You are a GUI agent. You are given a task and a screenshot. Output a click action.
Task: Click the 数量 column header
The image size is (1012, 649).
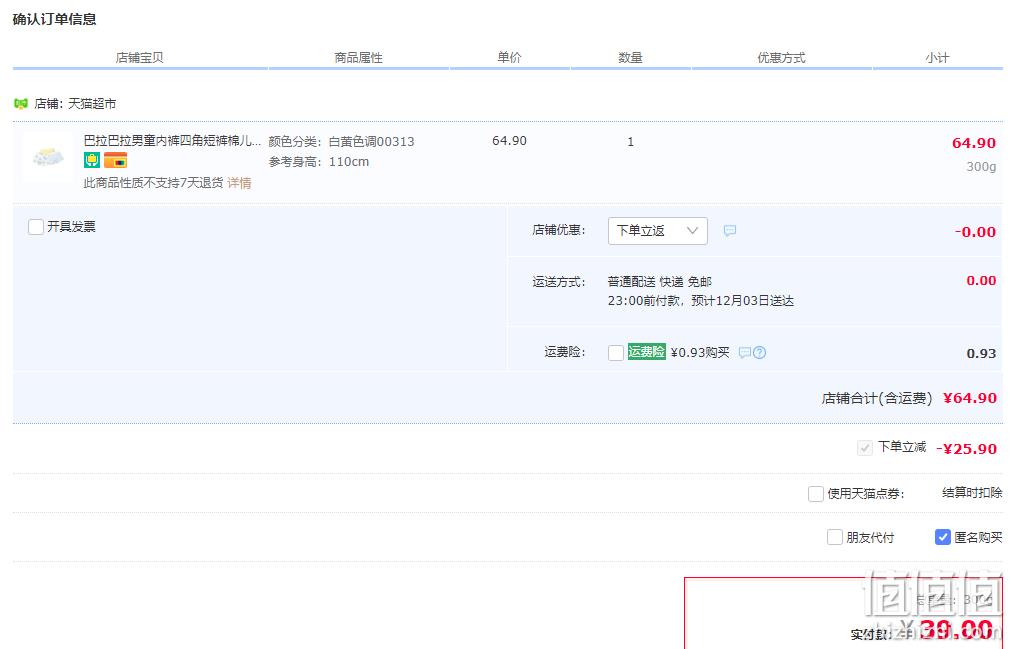pos(631,57)
